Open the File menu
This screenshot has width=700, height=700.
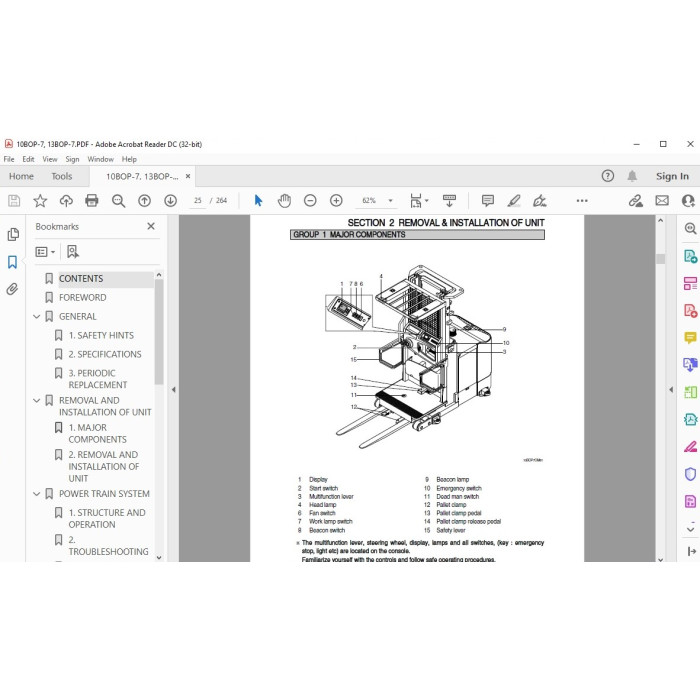point(9,159)
